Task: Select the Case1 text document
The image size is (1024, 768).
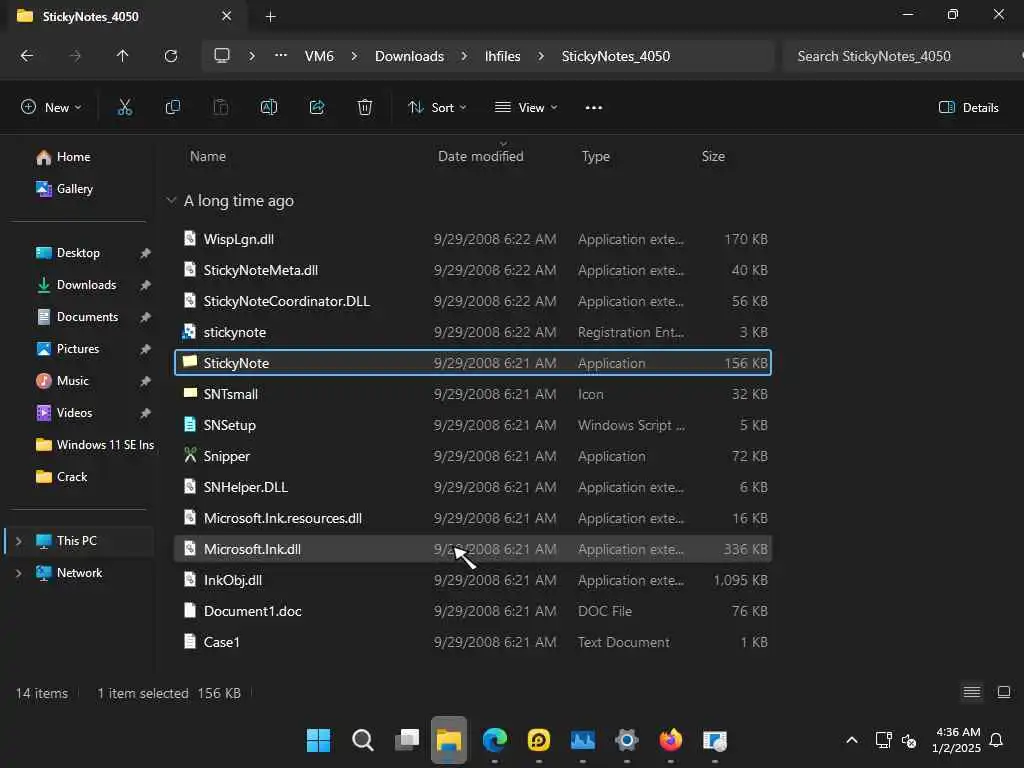Action: tap(473, 643)
